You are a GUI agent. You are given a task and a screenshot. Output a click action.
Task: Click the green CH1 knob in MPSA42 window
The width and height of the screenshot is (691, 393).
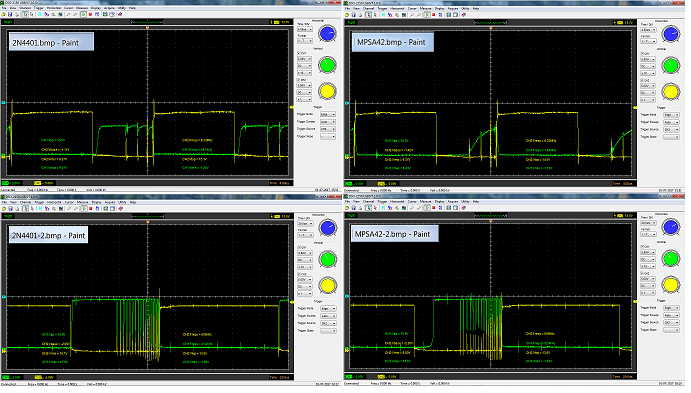click(x=670, y=65)
